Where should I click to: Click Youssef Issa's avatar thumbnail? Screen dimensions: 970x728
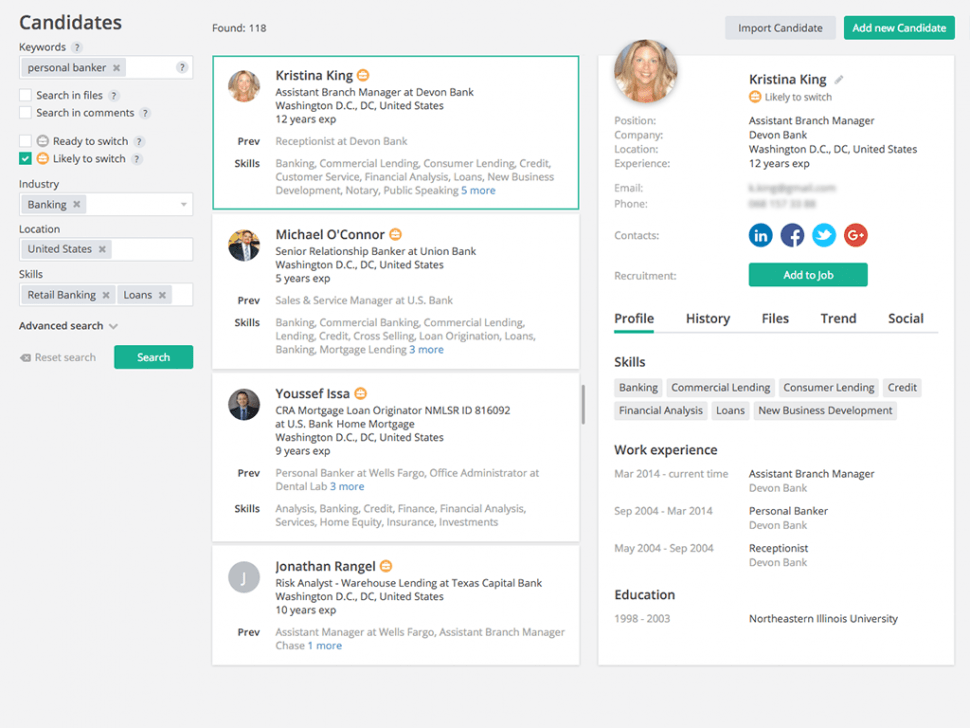coord(244,405)
